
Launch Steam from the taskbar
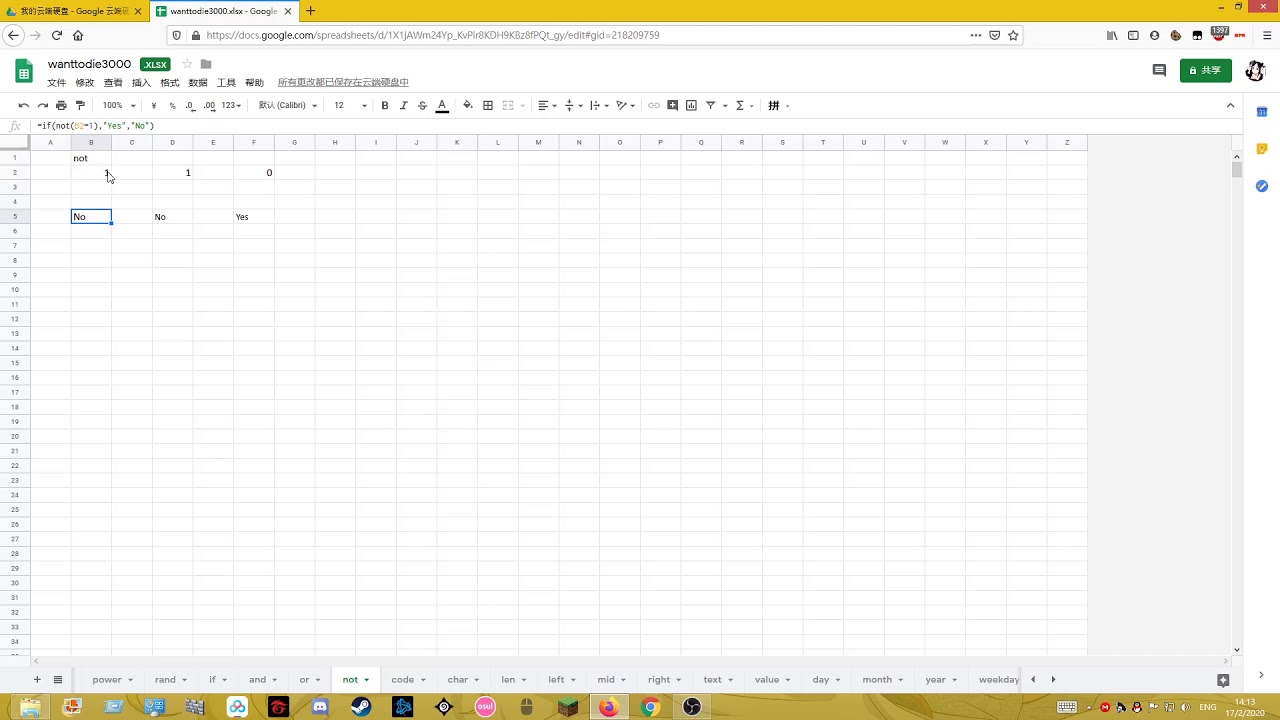[x=361, y=707]
